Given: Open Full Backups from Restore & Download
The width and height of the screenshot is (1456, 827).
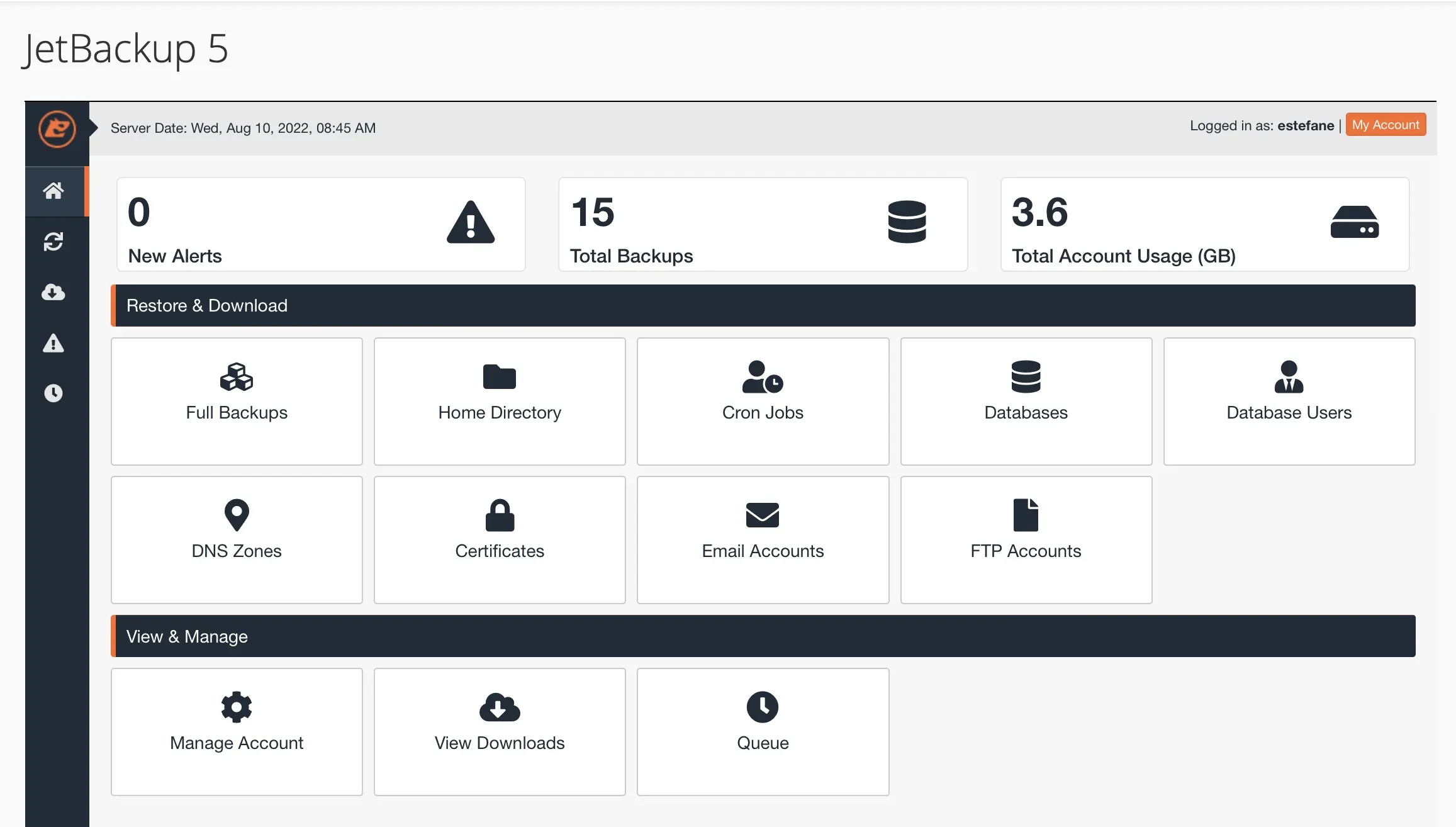Looking at the screenshot, I should click(x=236, y=401).
